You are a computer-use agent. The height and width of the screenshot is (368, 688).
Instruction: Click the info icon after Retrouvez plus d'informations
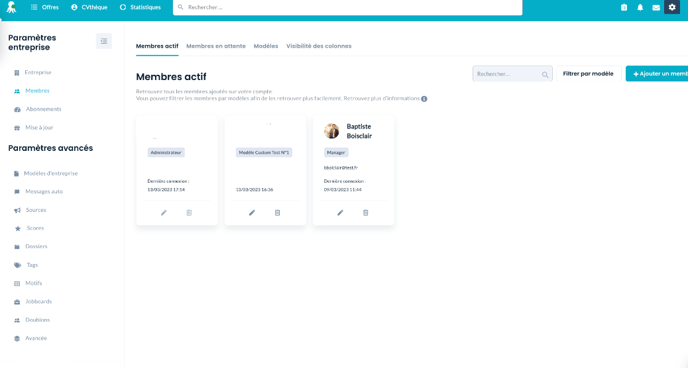424,99
